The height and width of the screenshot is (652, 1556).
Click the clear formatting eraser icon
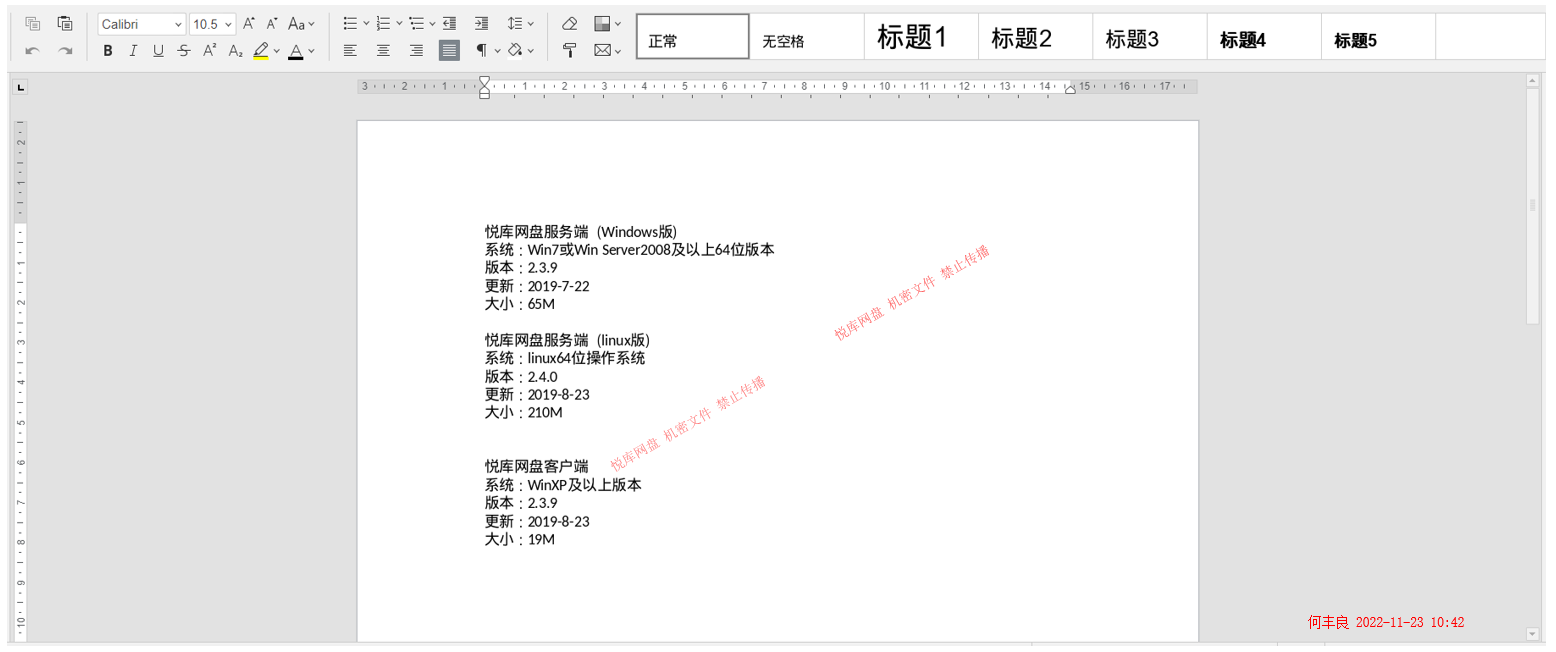tap(570, 23)
